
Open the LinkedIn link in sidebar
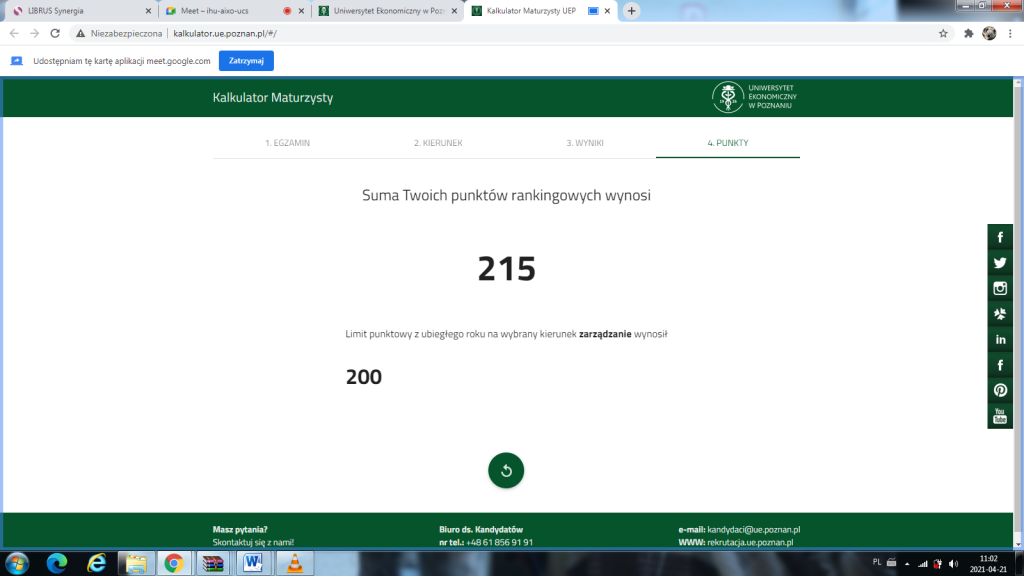coord(1000,340)
